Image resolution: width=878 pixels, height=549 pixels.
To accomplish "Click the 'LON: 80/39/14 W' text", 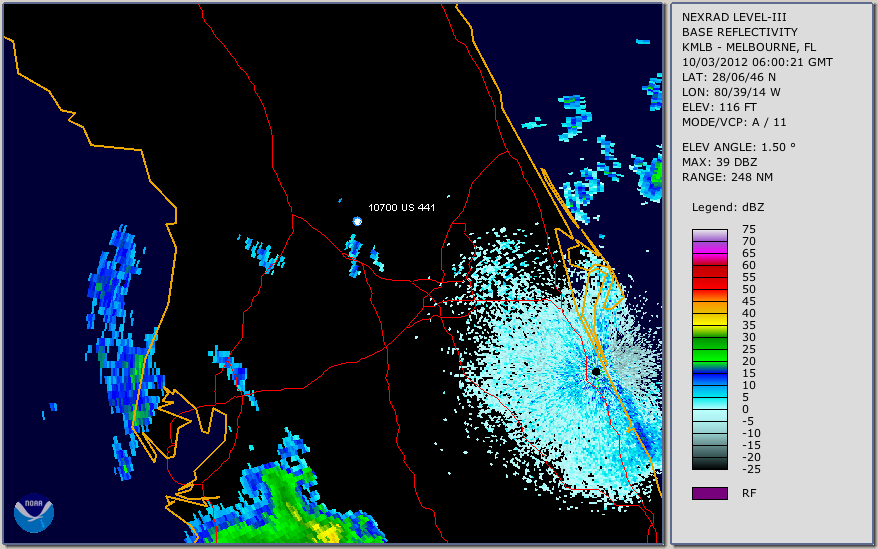I will tap(731, 92).
